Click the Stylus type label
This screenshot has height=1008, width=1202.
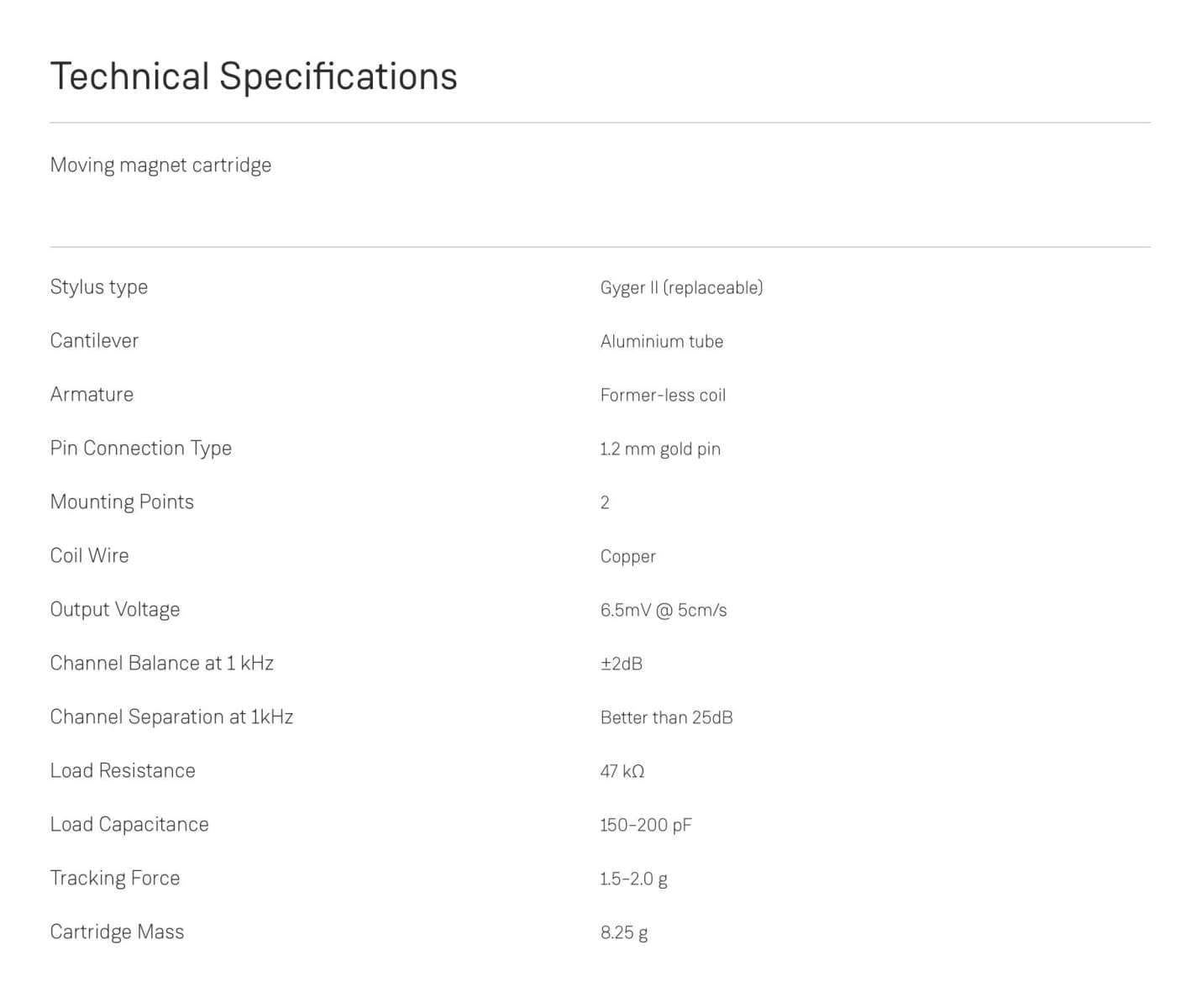tap(98, 287)
